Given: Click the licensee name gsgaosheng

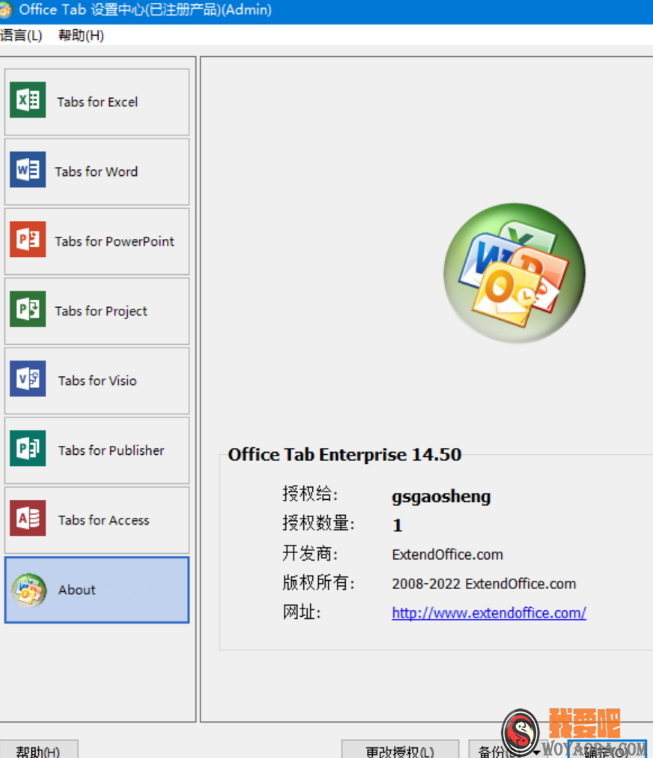Looking at the screenshot, I should [441, 496].
